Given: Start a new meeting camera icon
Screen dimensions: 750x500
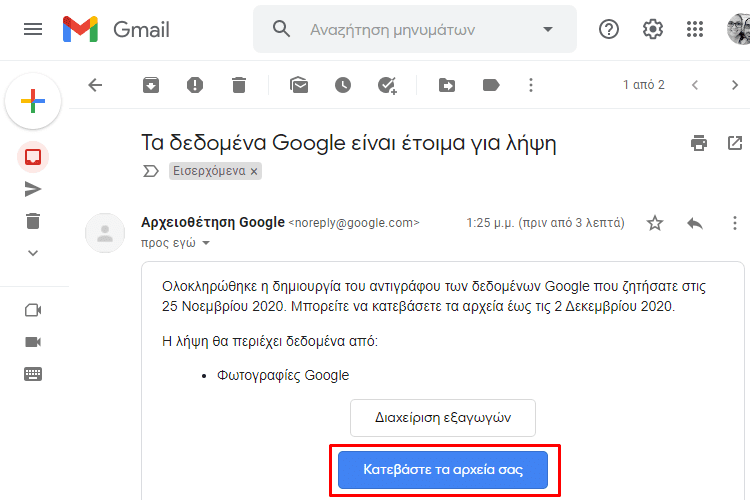Looking at the screenshot, I should tap(33, 310).
